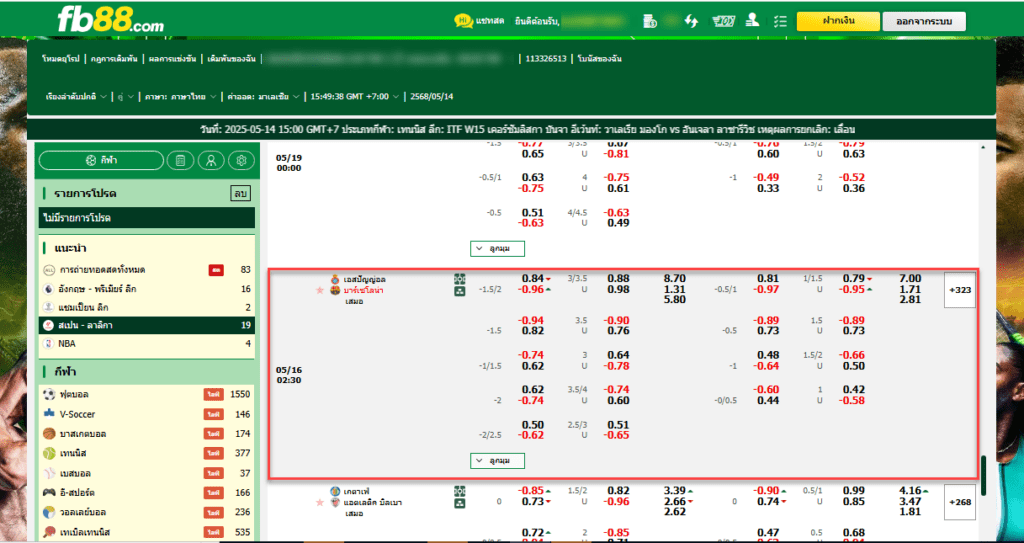Open กฎการเดิมพัน rules menu item
The height and width of the screenshot is (543, 1024).
[114, 59]
